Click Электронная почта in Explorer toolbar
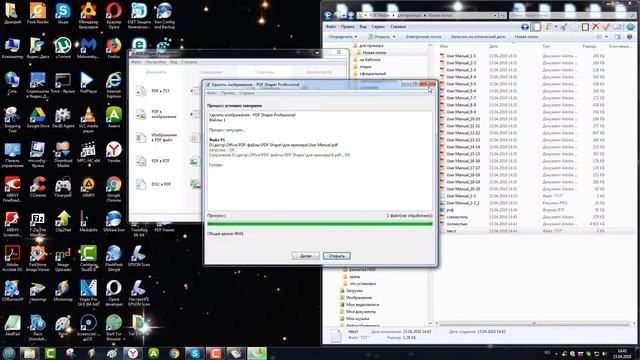Viewport: 640px width, 360px height. 423,37
